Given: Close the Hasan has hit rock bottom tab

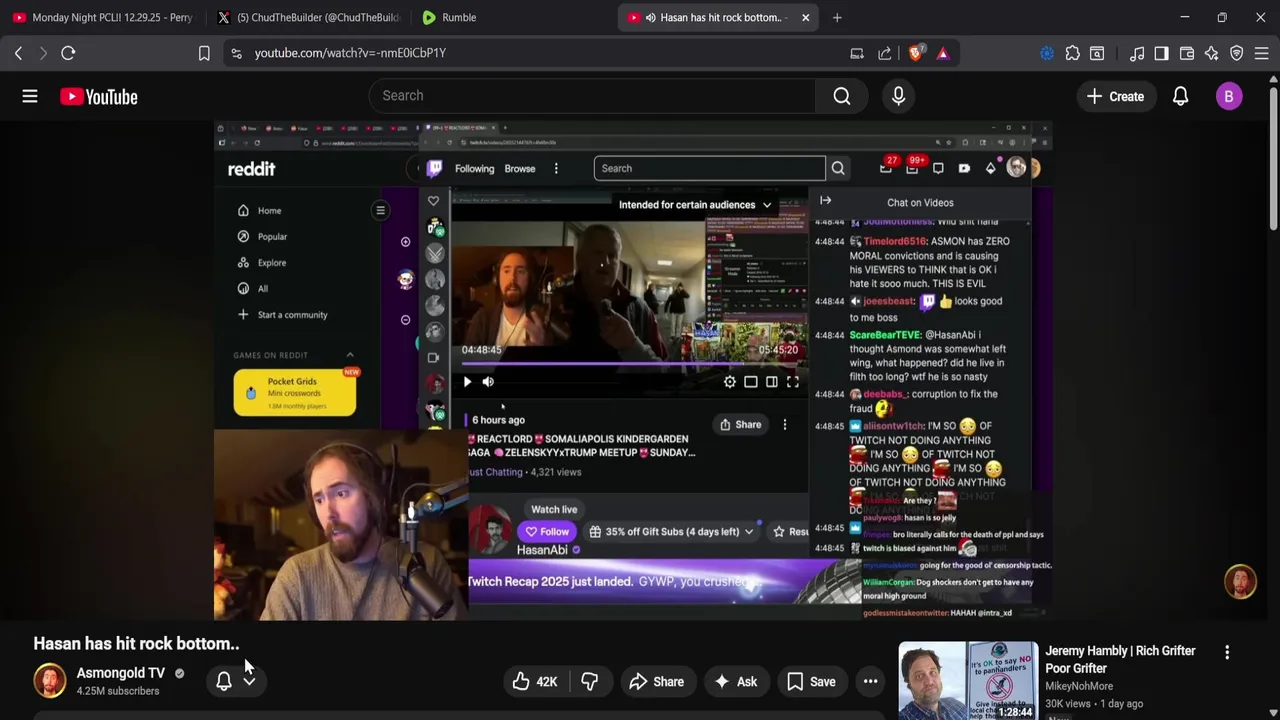Looking at the screenshot, I should pos(805,17).
